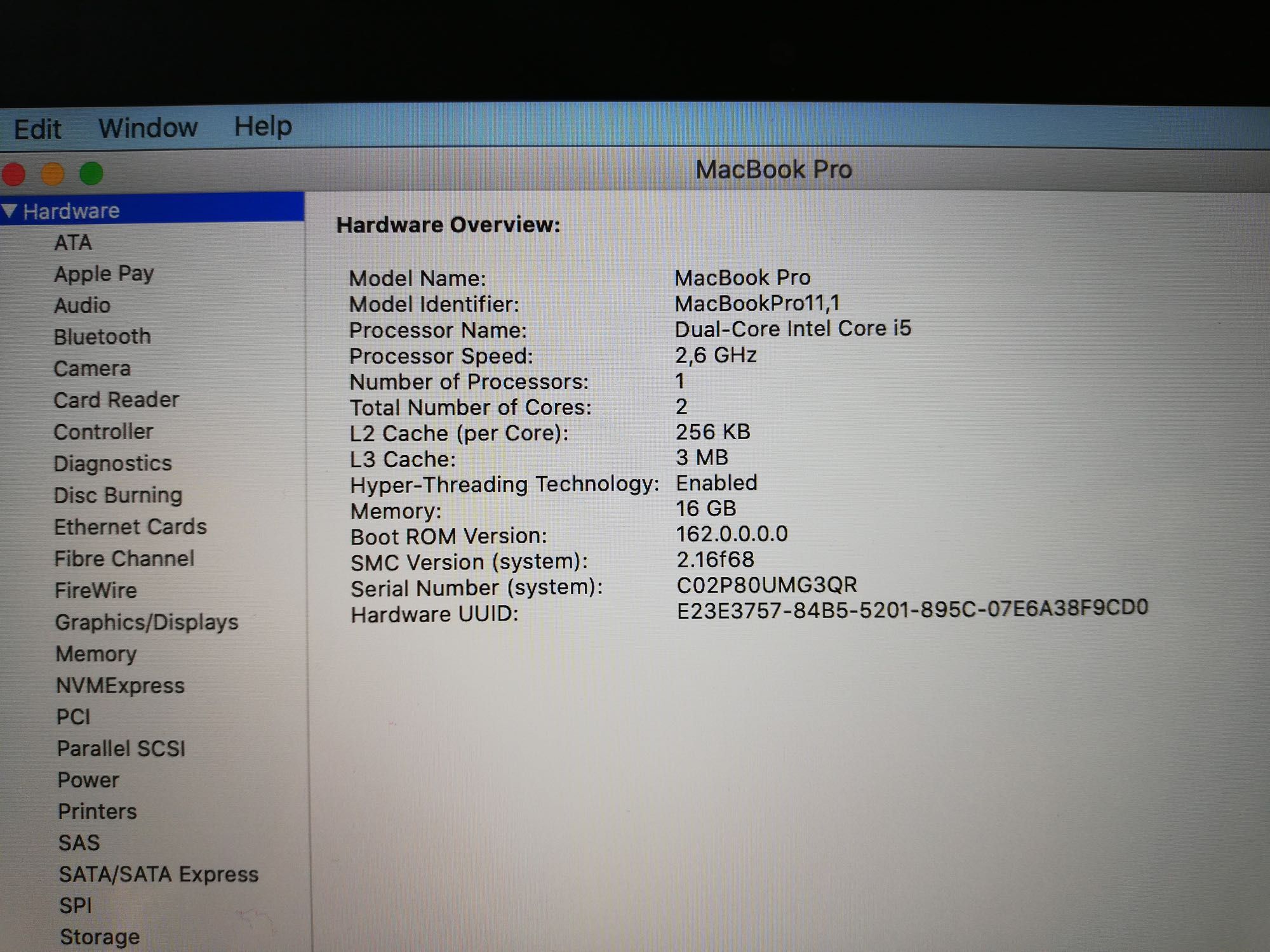
Task: Click the Number of Processors label
Action: click(469, 381)
